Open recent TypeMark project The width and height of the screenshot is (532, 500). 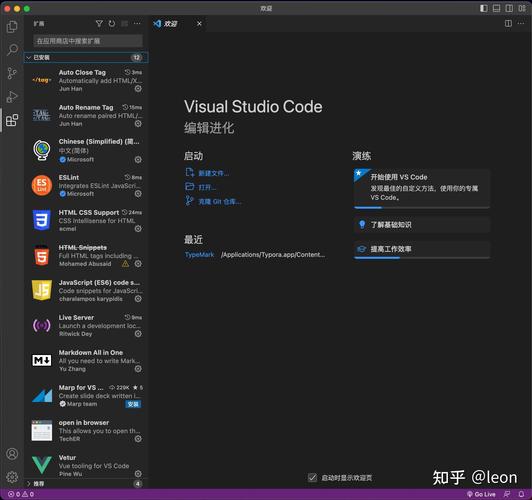coord(200,254)
